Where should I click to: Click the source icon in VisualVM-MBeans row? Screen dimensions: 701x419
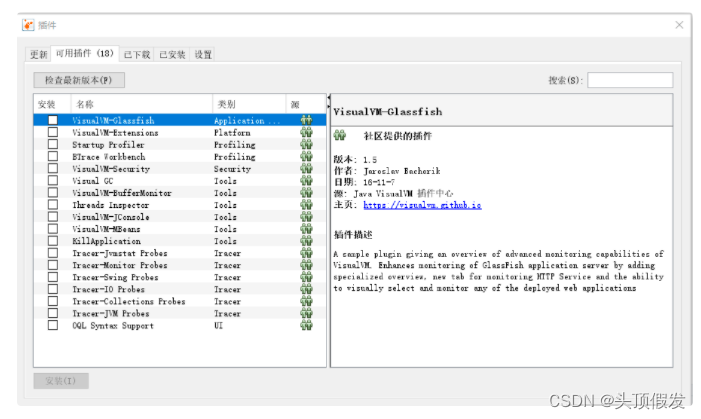tap(306, 229)
